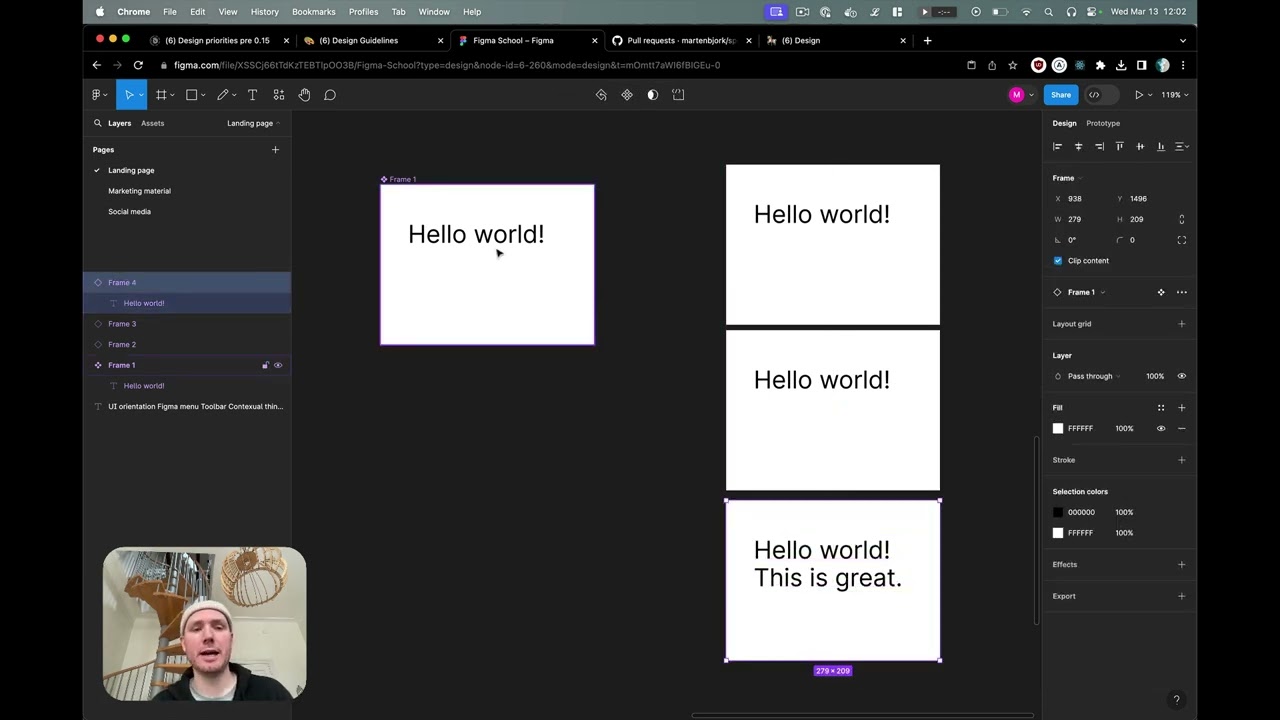Add an Export setting with plus
The image size is (1280, 720).
point(1182,597)
